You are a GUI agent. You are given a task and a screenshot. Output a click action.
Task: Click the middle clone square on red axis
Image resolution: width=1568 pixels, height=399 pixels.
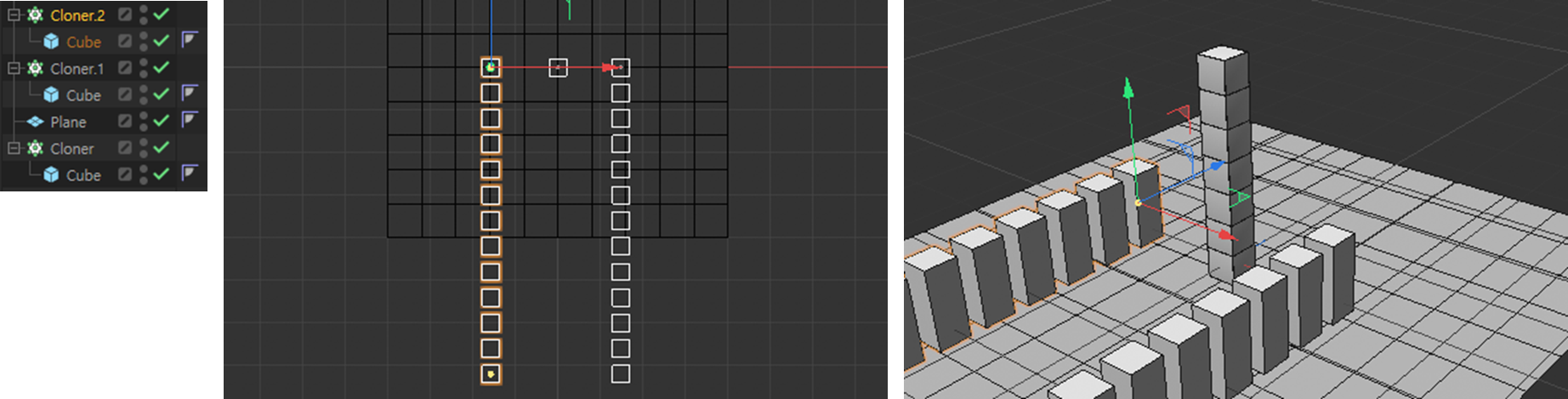(558, 67)
